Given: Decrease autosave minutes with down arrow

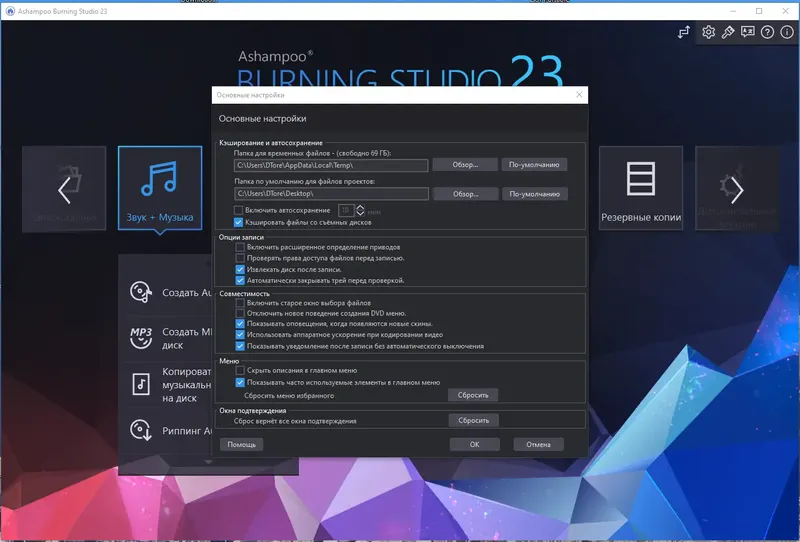Looking at the screenshot, I should point(360,213).
